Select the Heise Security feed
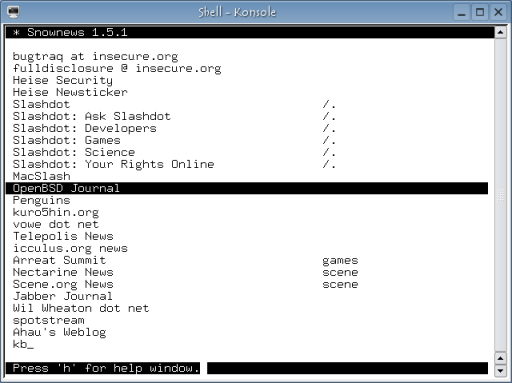 click(x=63, y=80)
